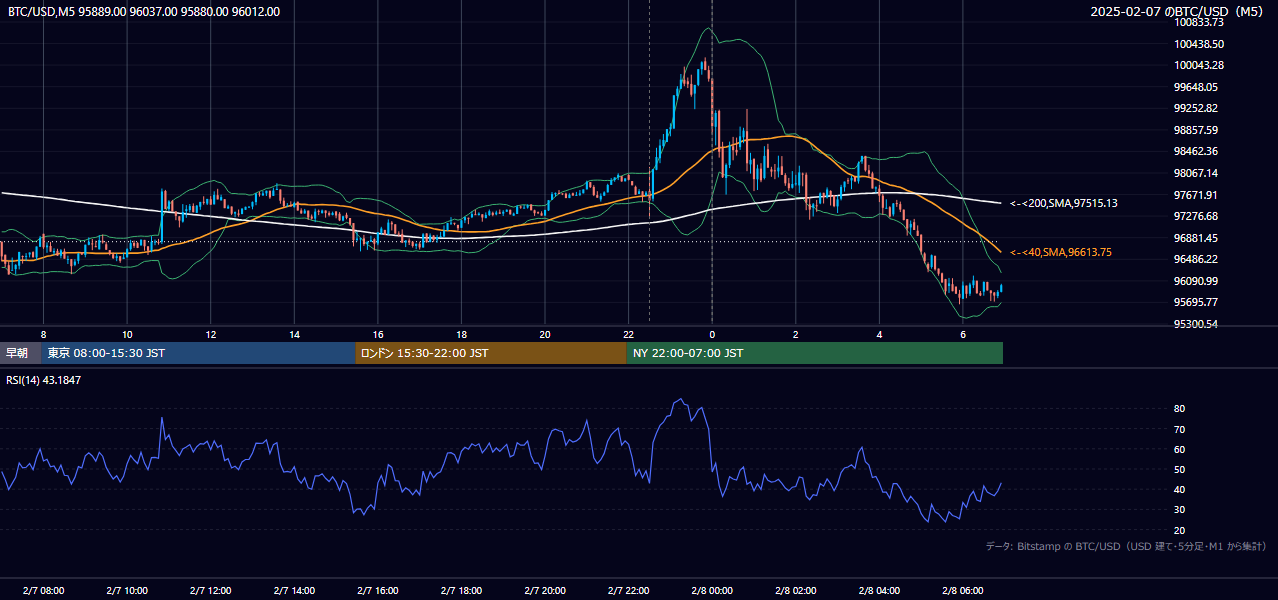Click the price axis value 98462.36
Screen dimensions: 1278x600
pos(1197,152)
